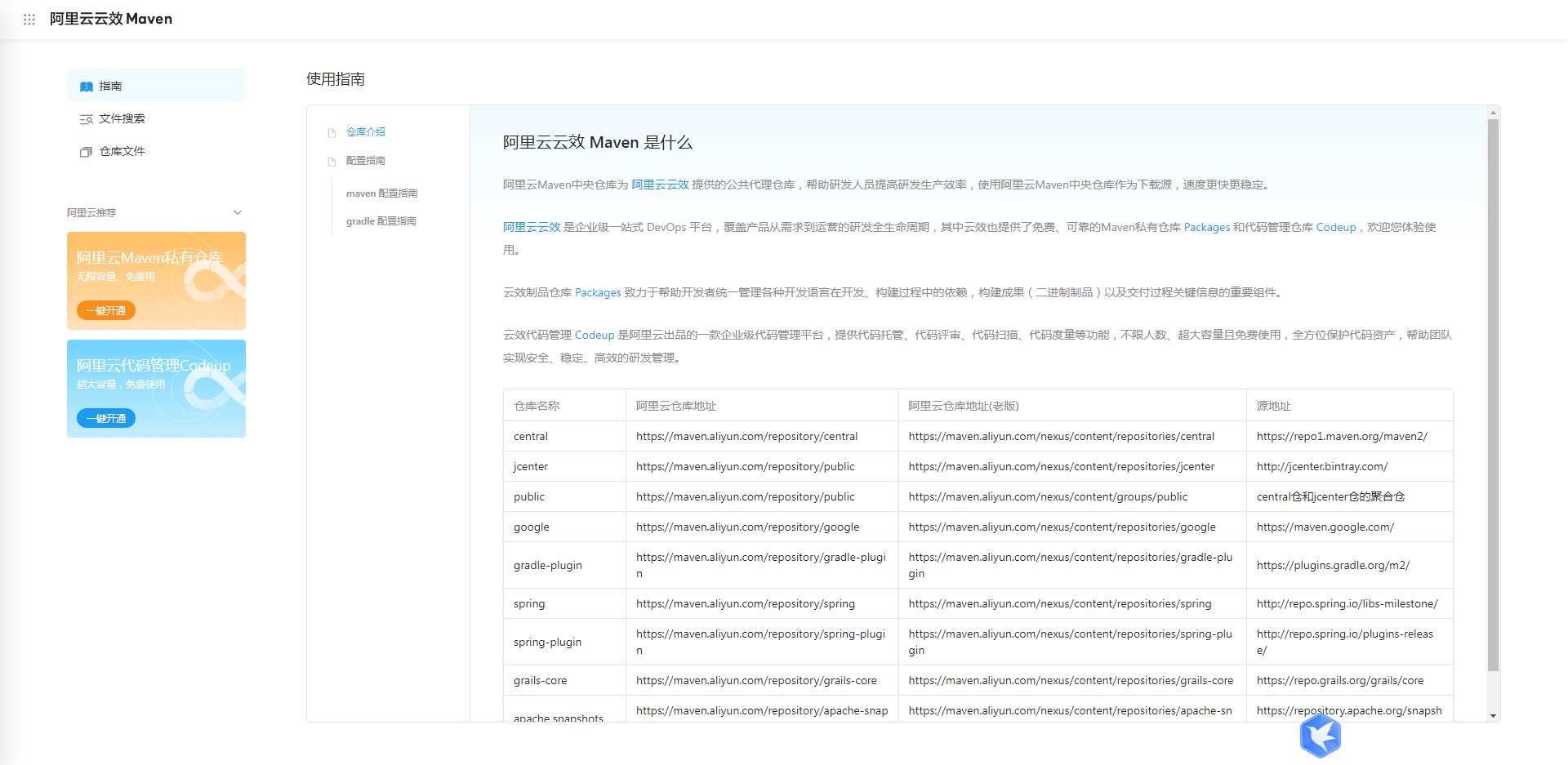
Task: Open Packages link after 云效制品仓库
Action: 598,292
